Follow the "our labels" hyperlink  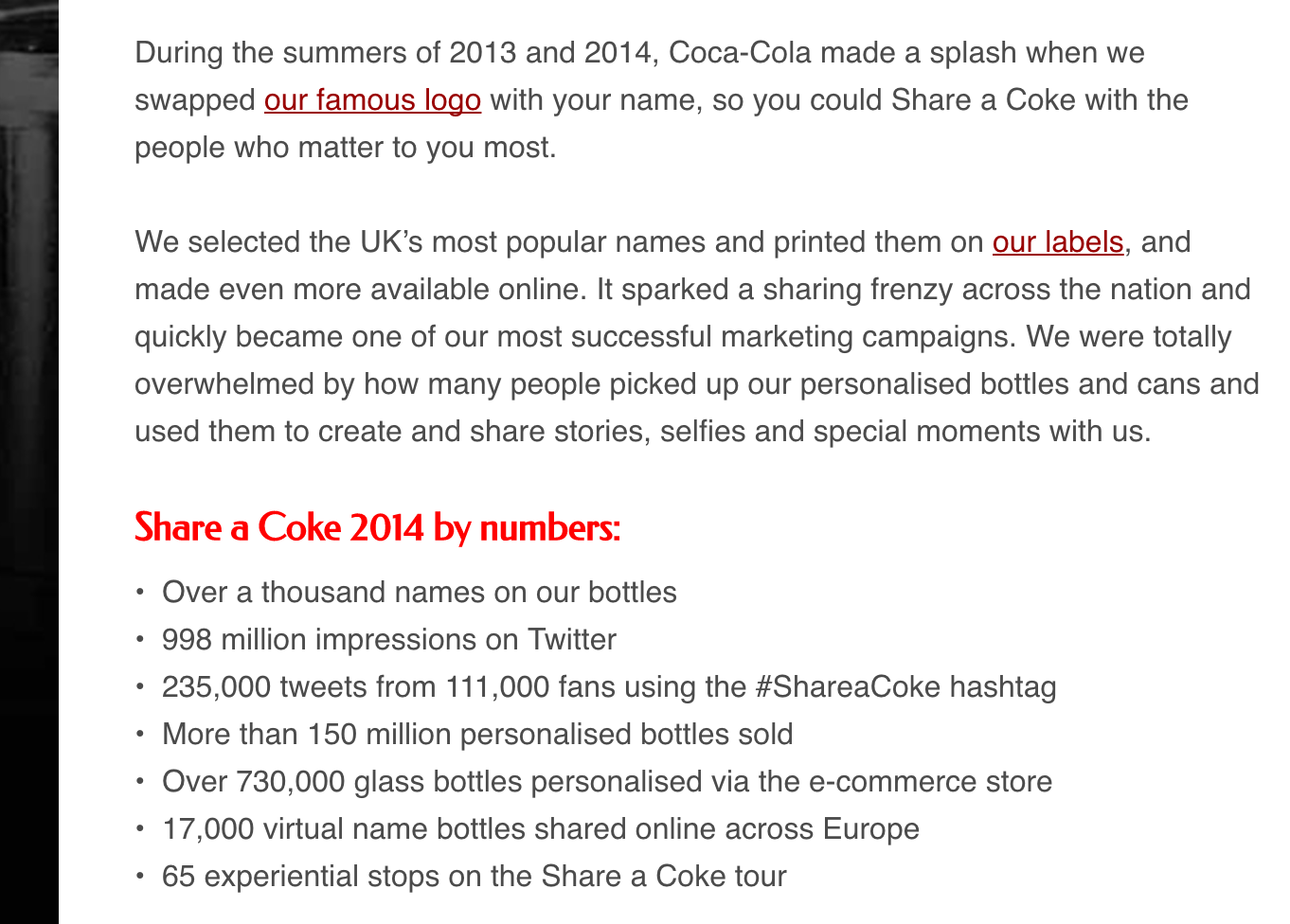(1057, 242)
